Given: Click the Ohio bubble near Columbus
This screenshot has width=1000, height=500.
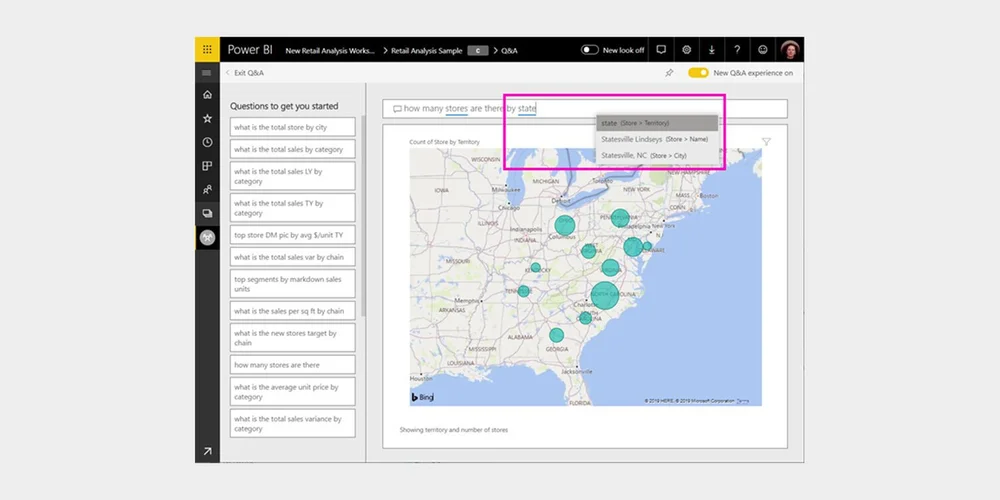Looking at the screenshot, I should coord(564,225).
